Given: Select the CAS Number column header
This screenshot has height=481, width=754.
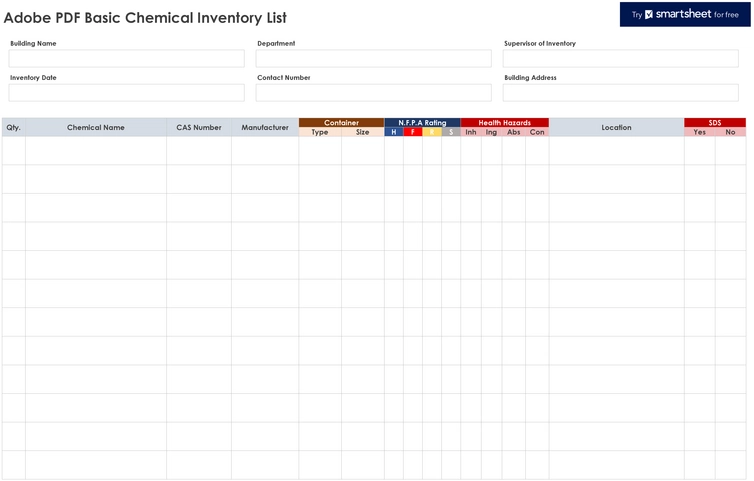Looking at the screenshot, I should click(199, 127).
